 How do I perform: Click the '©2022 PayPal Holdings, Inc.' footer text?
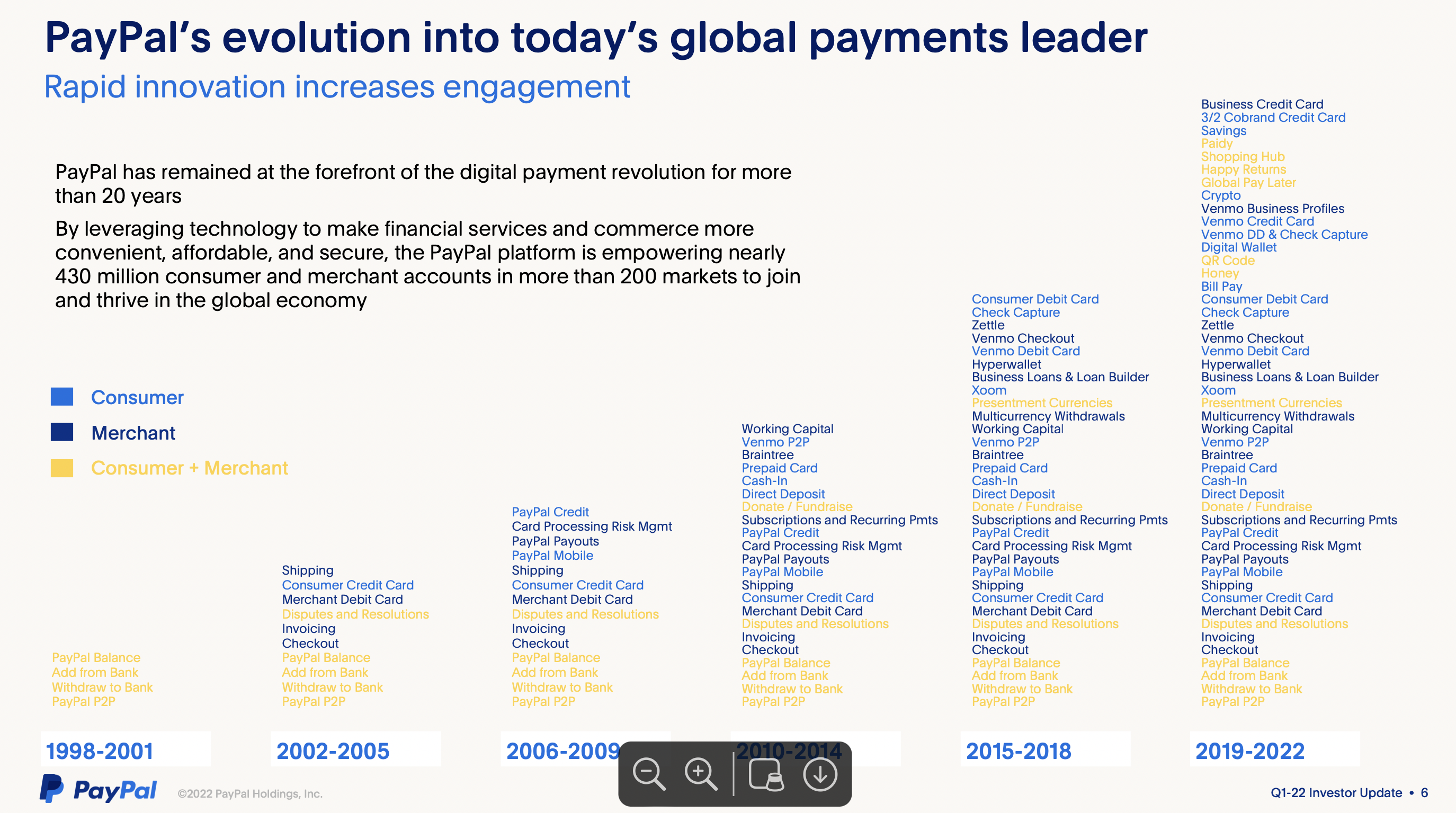pos(250,794)
